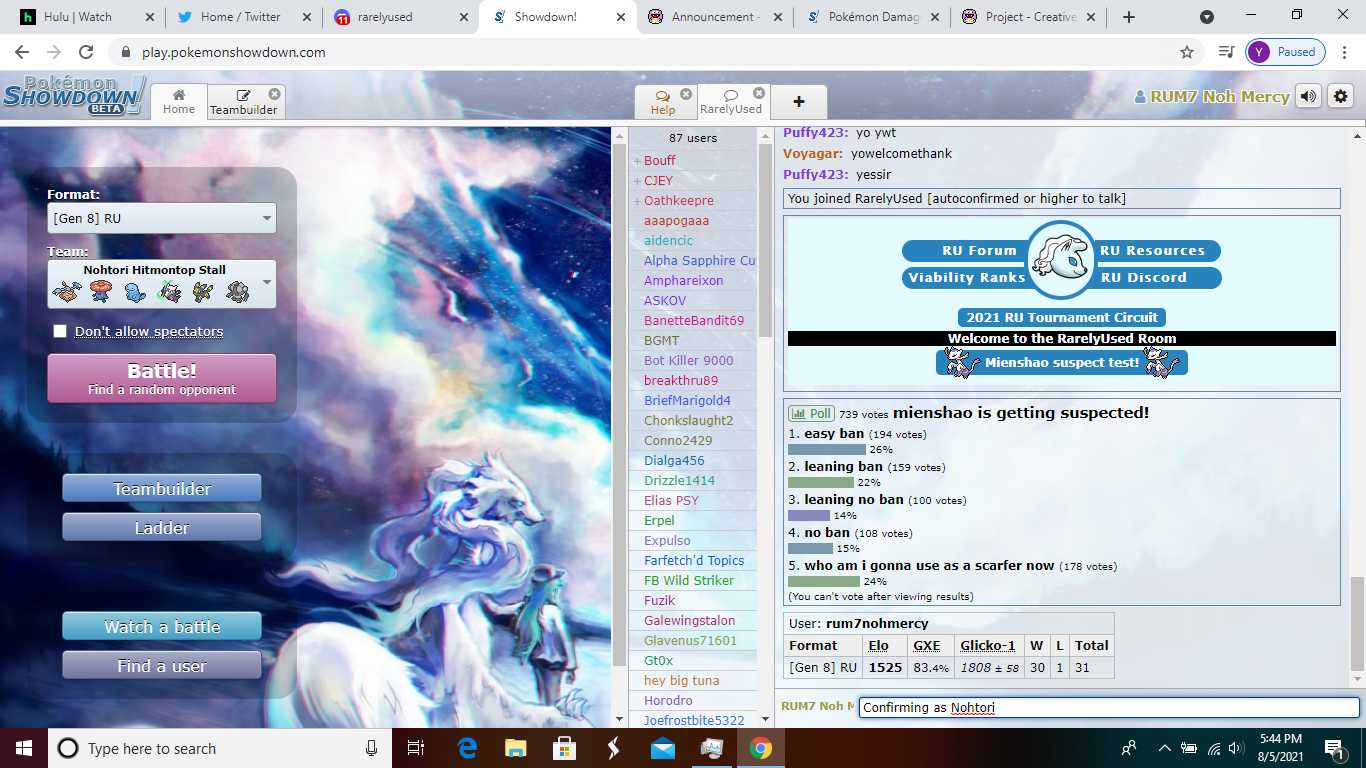
Task: Open the Teambuilder button in main menu
Action: (161, 488)
